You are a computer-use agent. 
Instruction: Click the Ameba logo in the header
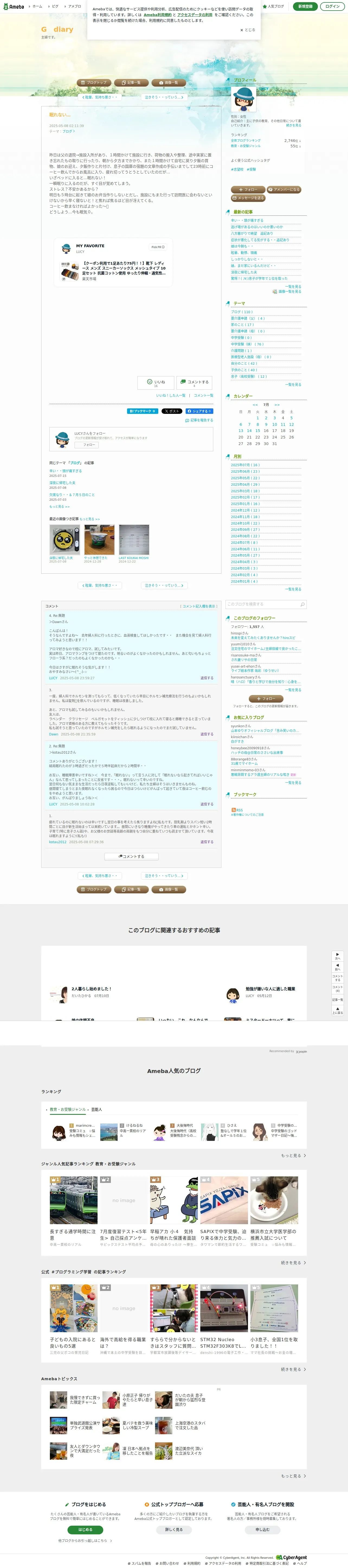pyautogui.click(x=13, y=7)
